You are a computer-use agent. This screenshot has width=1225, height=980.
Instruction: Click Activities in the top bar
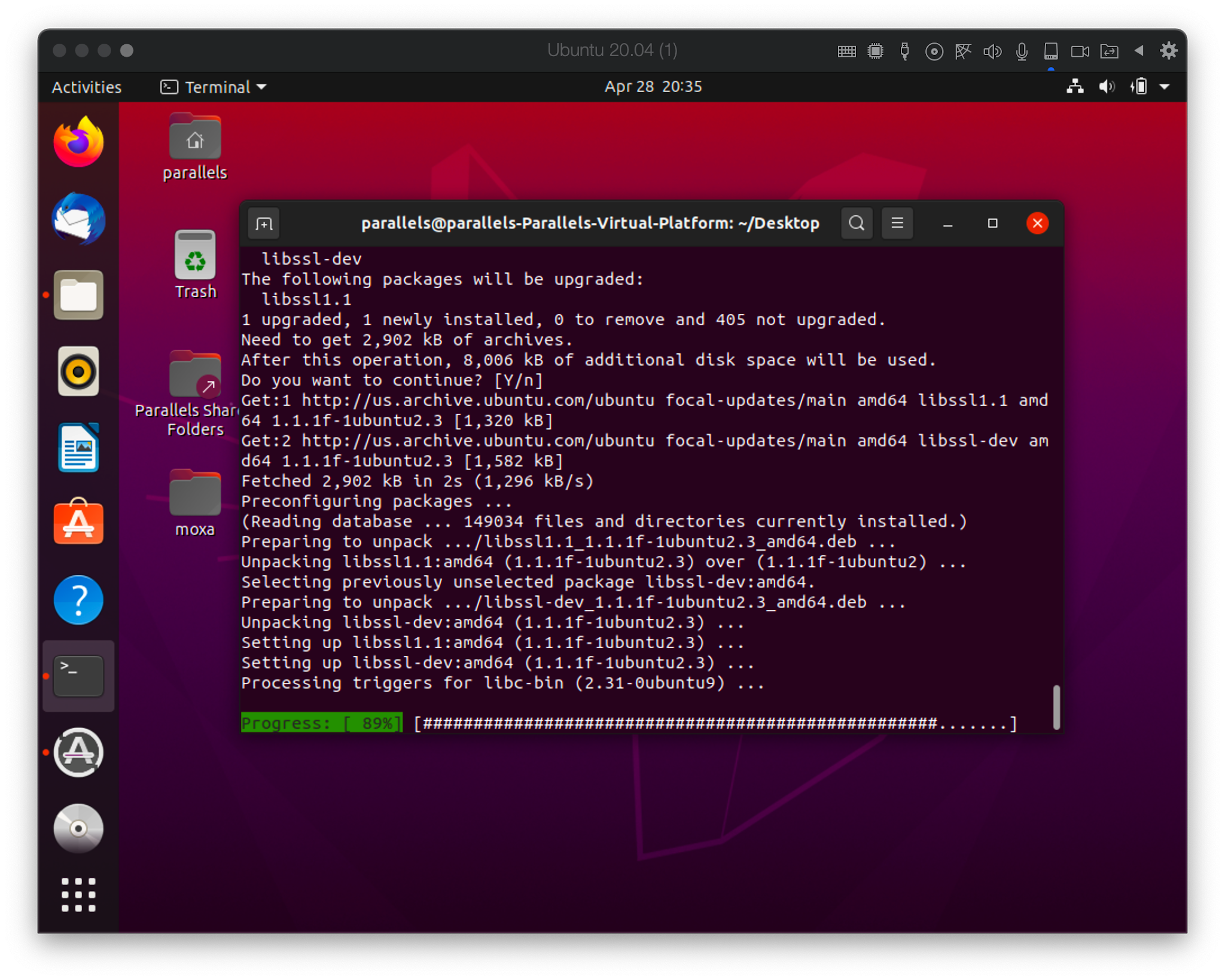pyautogui.click(x=86, y=87)
